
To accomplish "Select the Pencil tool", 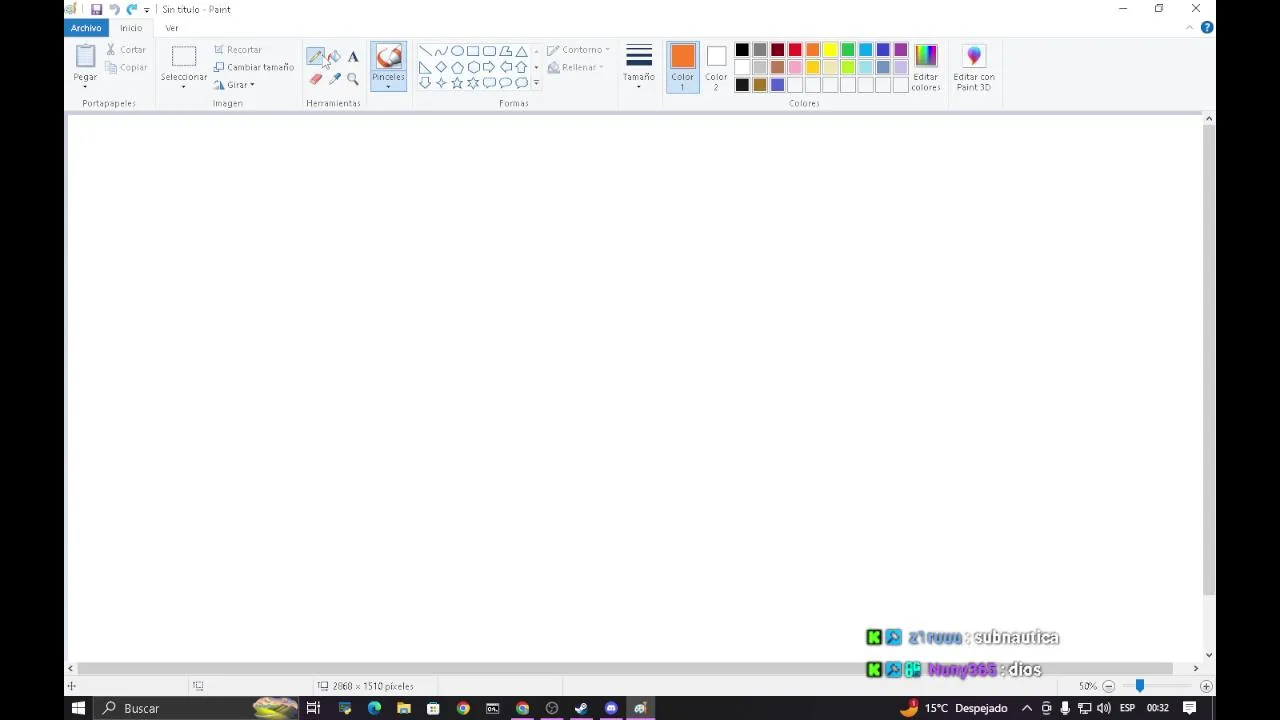I will 315,57.
